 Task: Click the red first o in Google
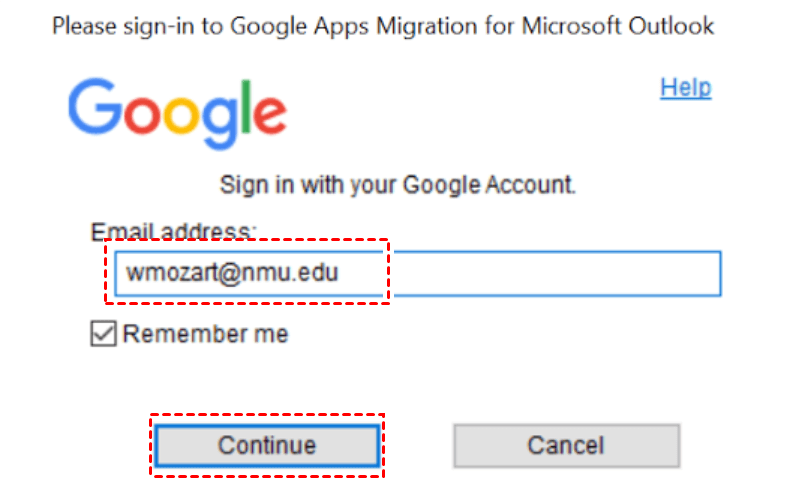[x=141, y=113]
